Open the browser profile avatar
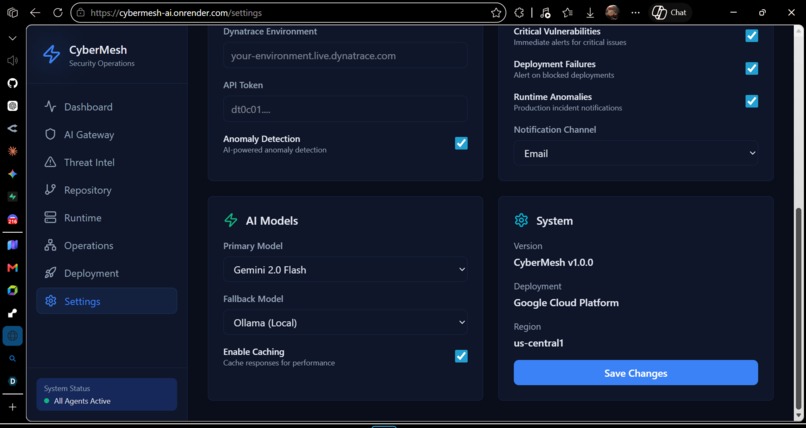The height and width of the screenshot is (428, 806). (x=612, y=13)
